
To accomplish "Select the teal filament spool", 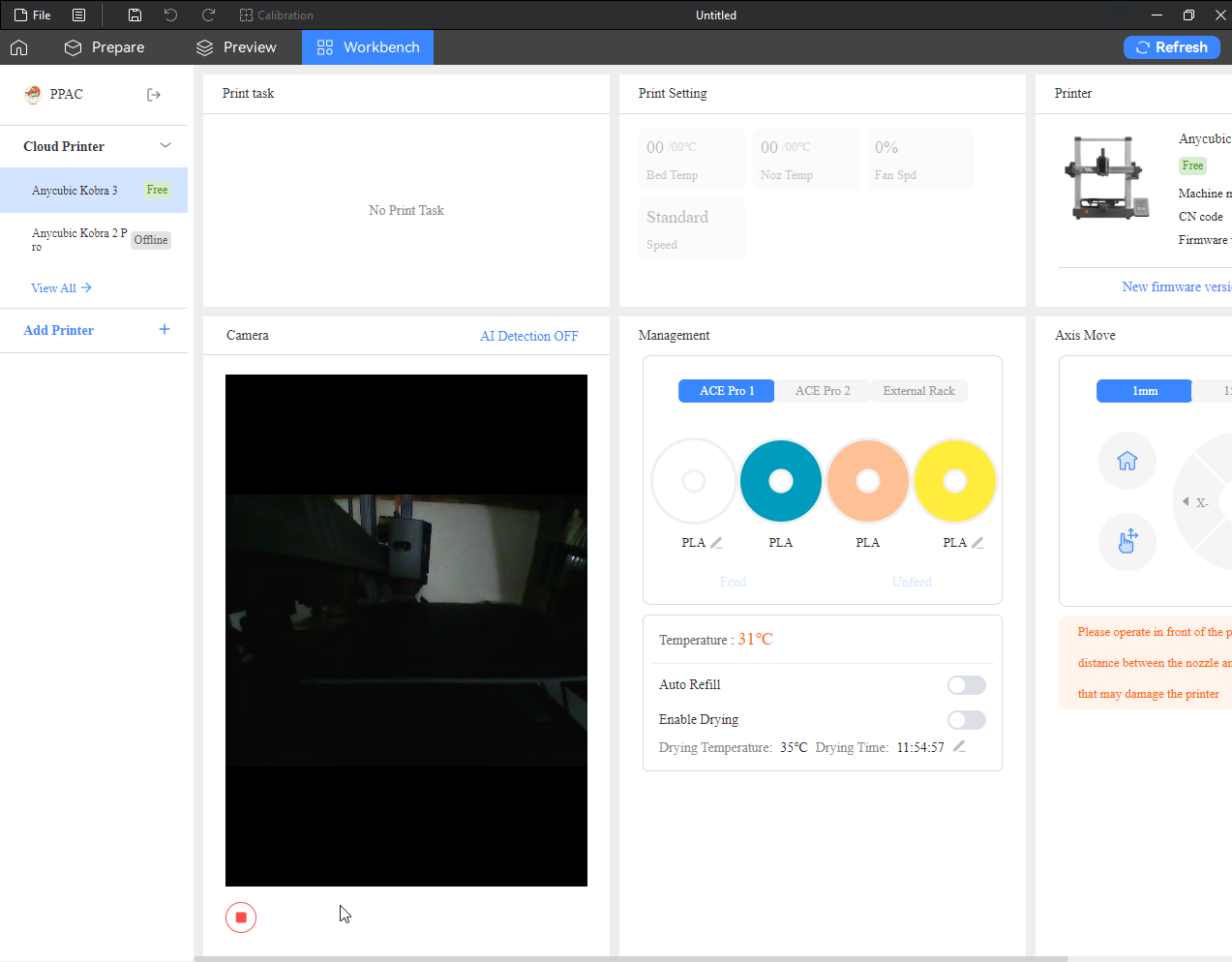I will click(781, 481).
